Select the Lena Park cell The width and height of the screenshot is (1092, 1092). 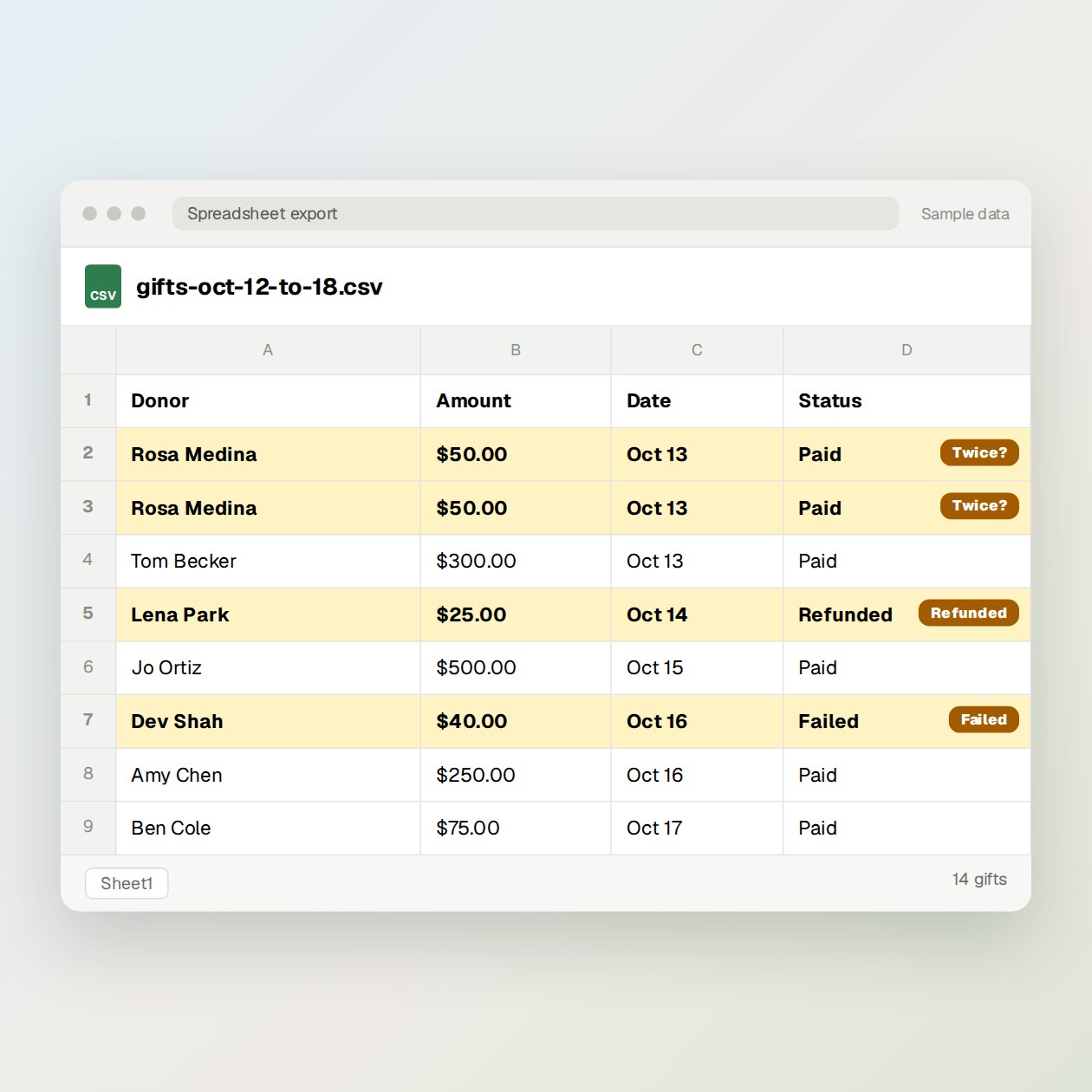(x=268, y=614)
